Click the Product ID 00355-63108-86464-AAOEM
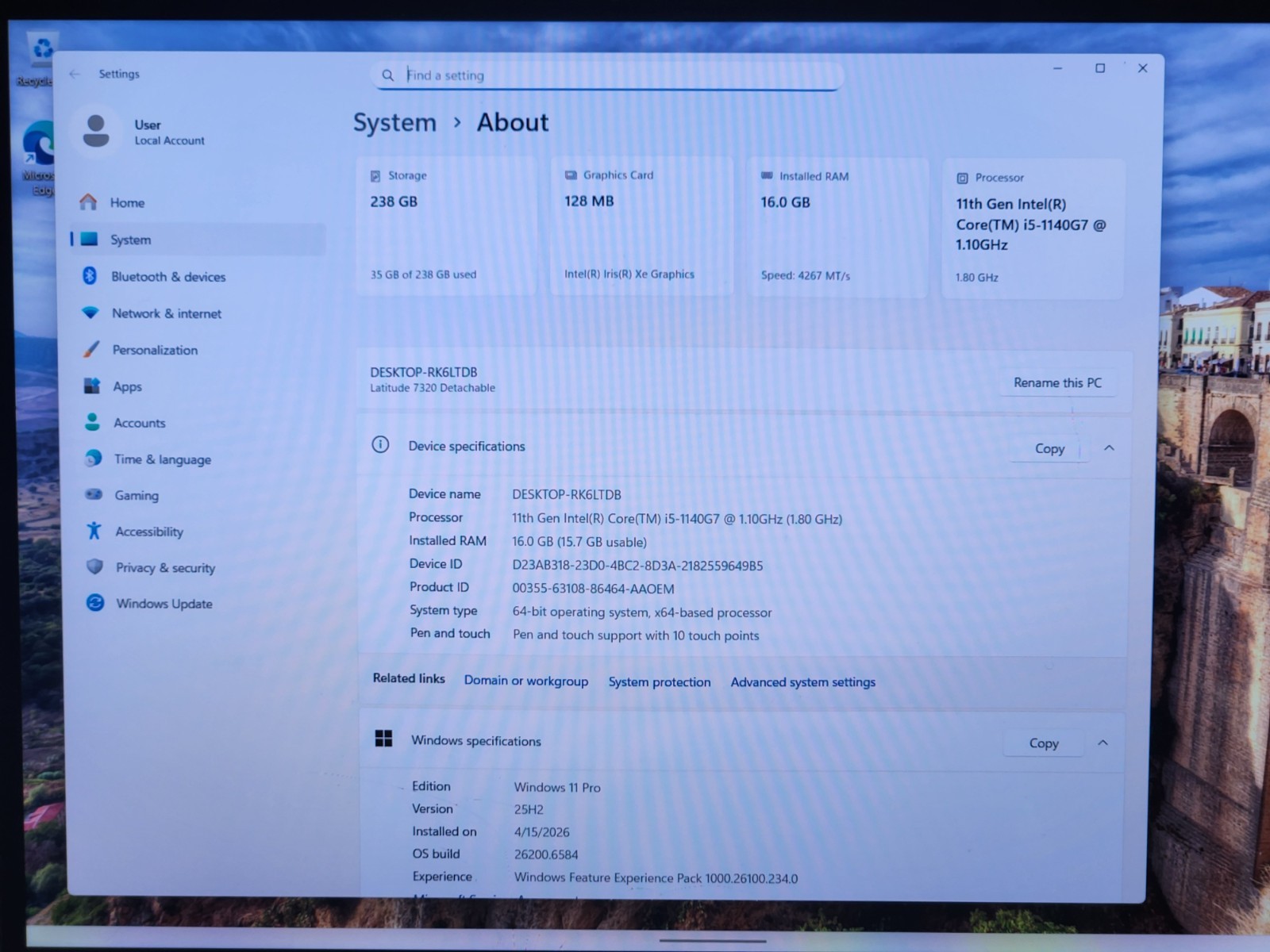 (x=593, y=589)
